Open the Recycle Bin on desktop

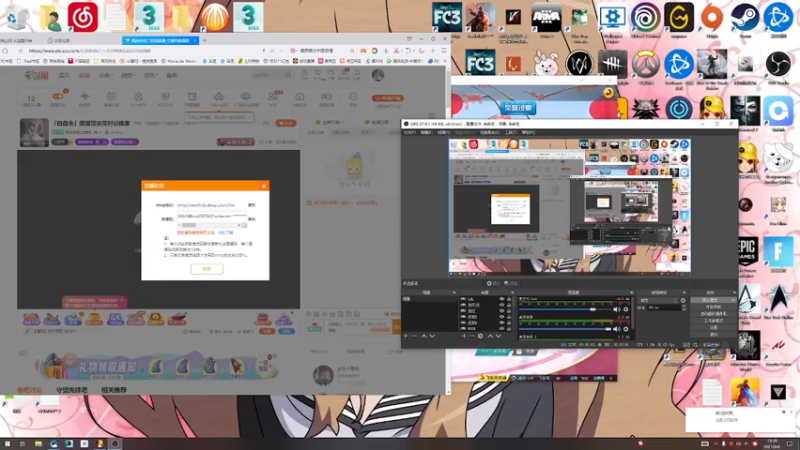(16, 17)
